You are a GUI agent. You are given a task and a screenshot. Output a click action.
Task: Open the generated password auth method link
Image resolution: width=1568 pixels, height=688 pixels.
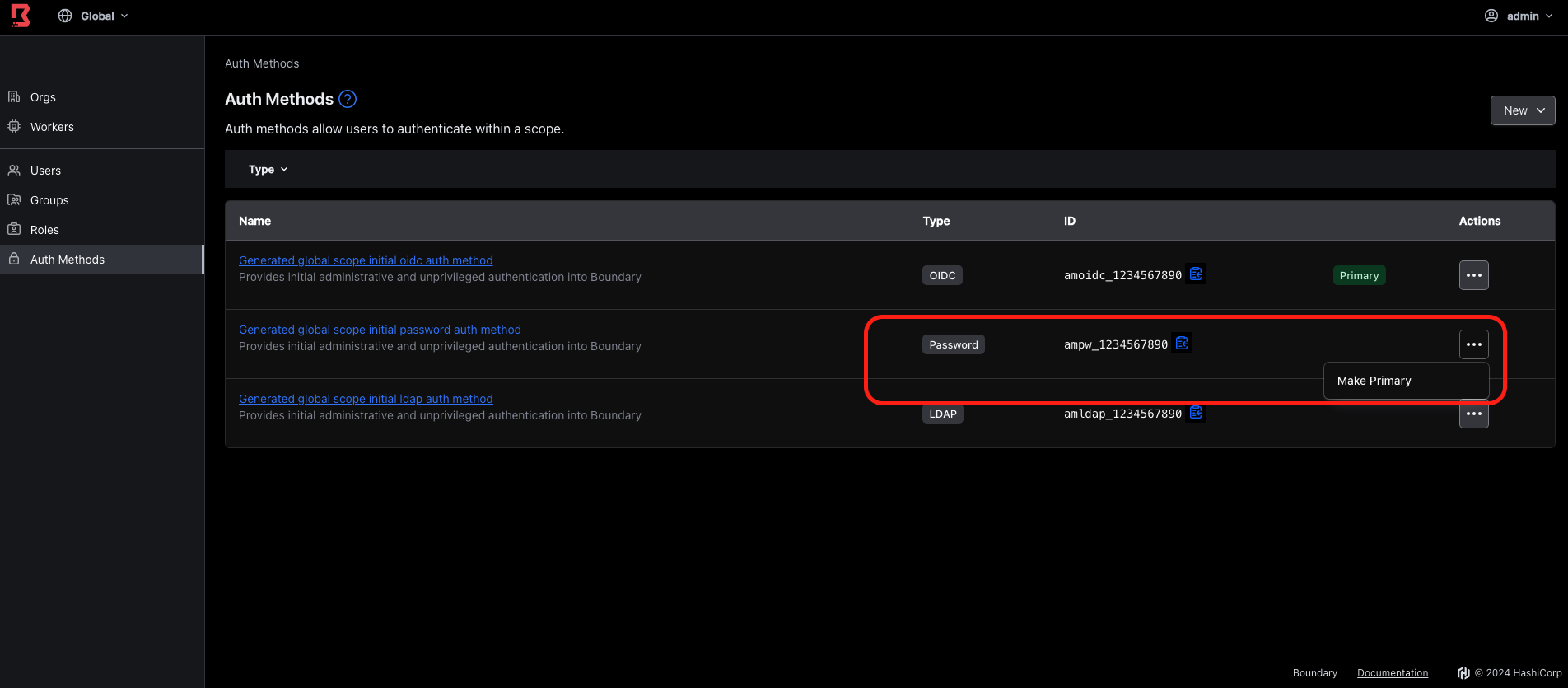click(380, 330)
